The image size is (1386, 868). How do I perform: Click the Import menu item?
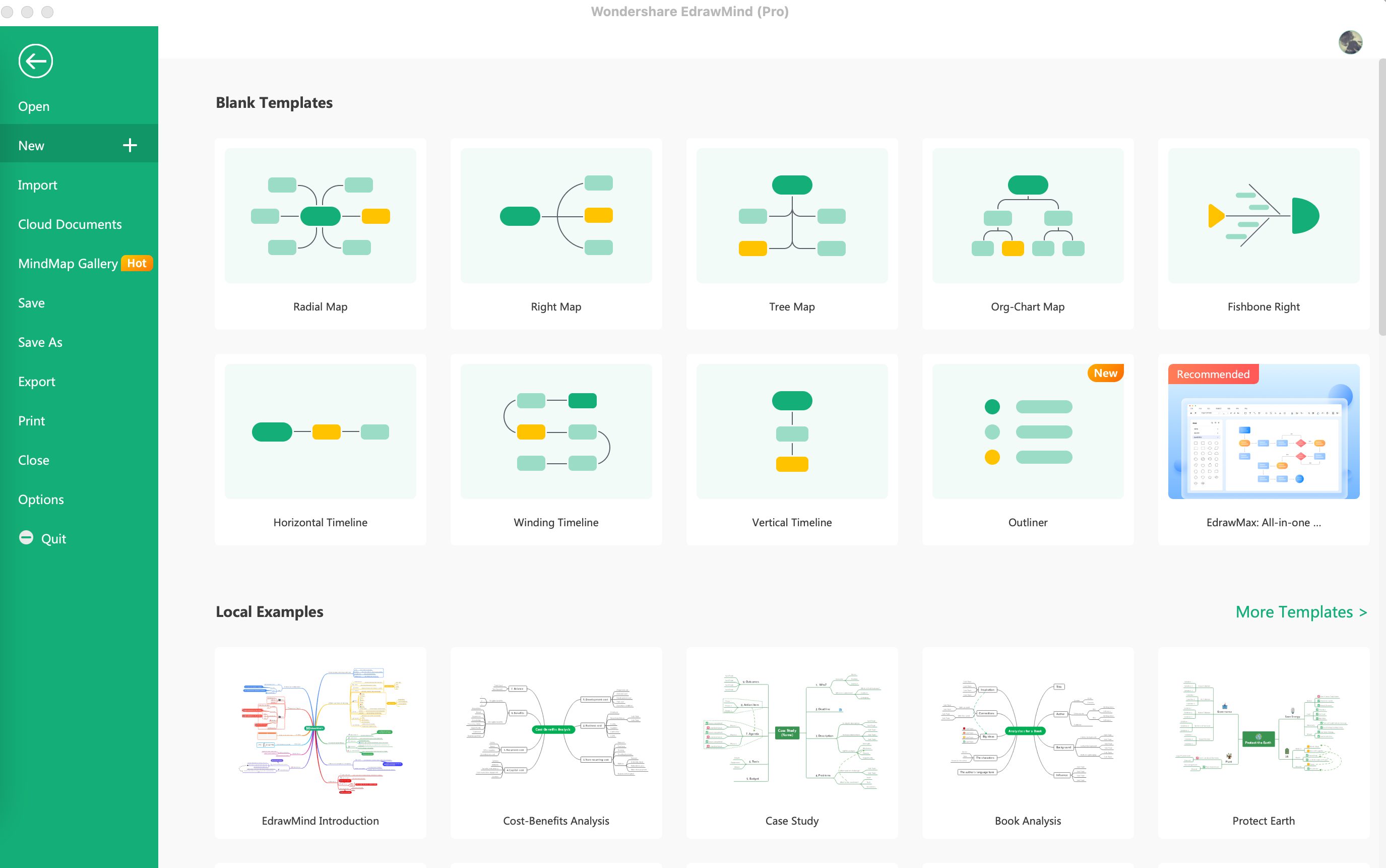[37, 184]
